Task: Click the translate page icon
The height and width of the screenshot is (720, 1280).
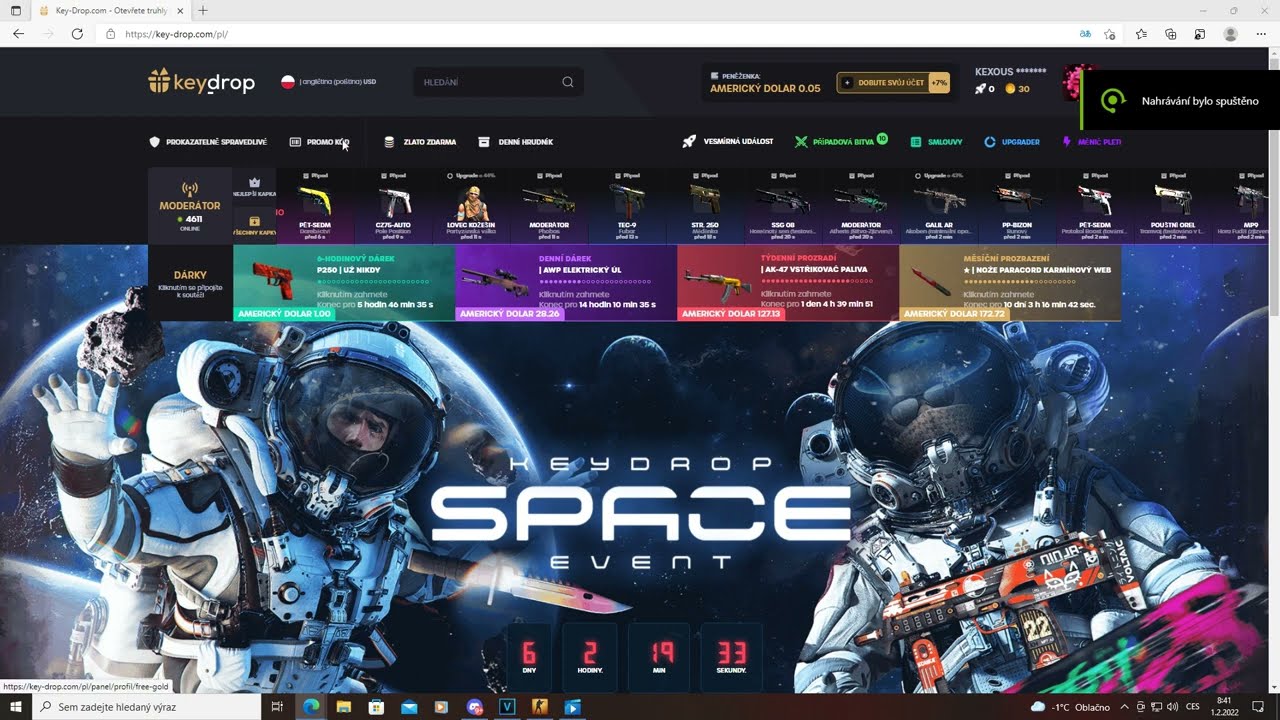Action: click(1085, 34)
